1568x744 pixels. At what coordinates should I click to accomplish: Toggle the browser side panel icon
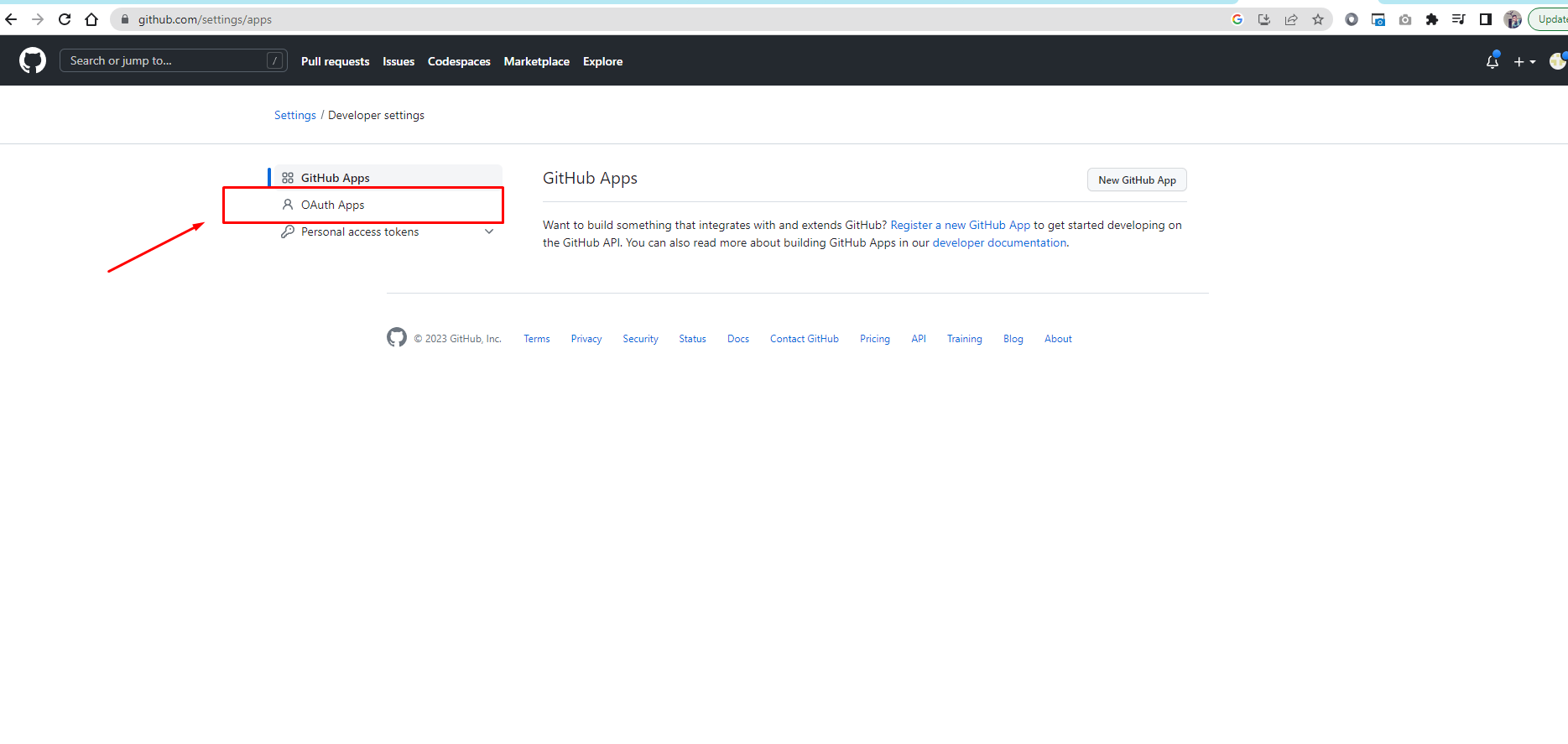1486,19
